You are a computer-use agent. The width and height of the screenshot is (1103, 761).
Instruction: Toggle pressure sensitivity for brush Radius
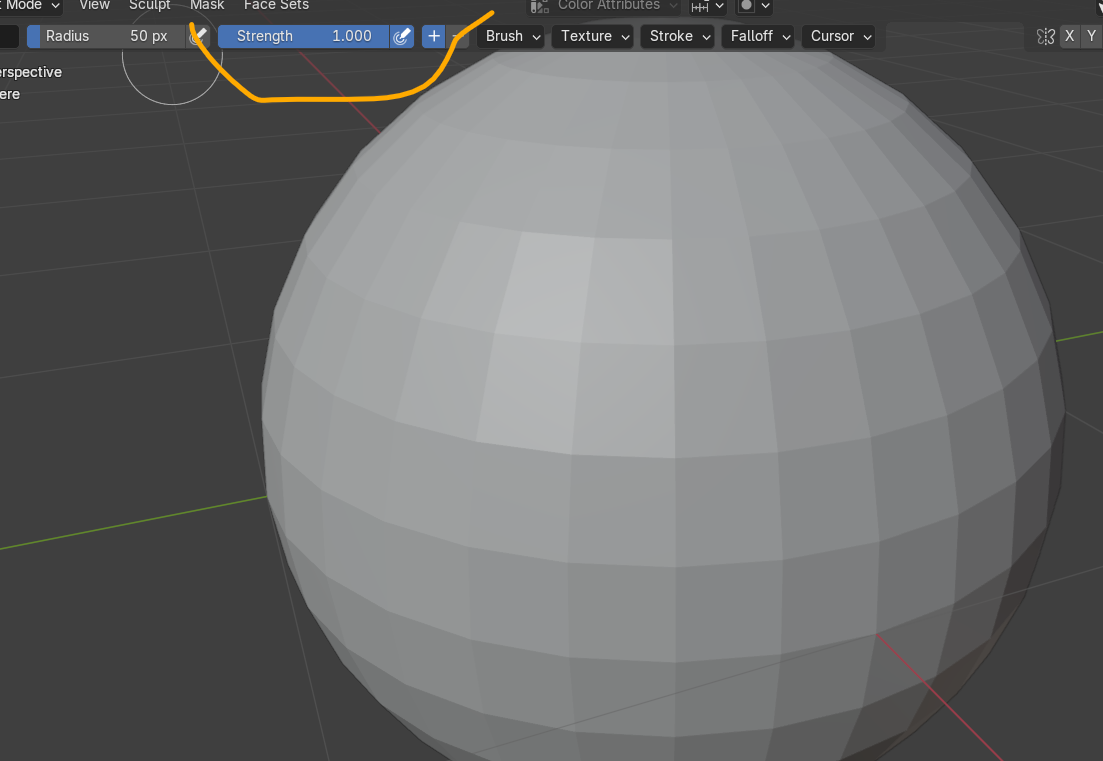198,36
